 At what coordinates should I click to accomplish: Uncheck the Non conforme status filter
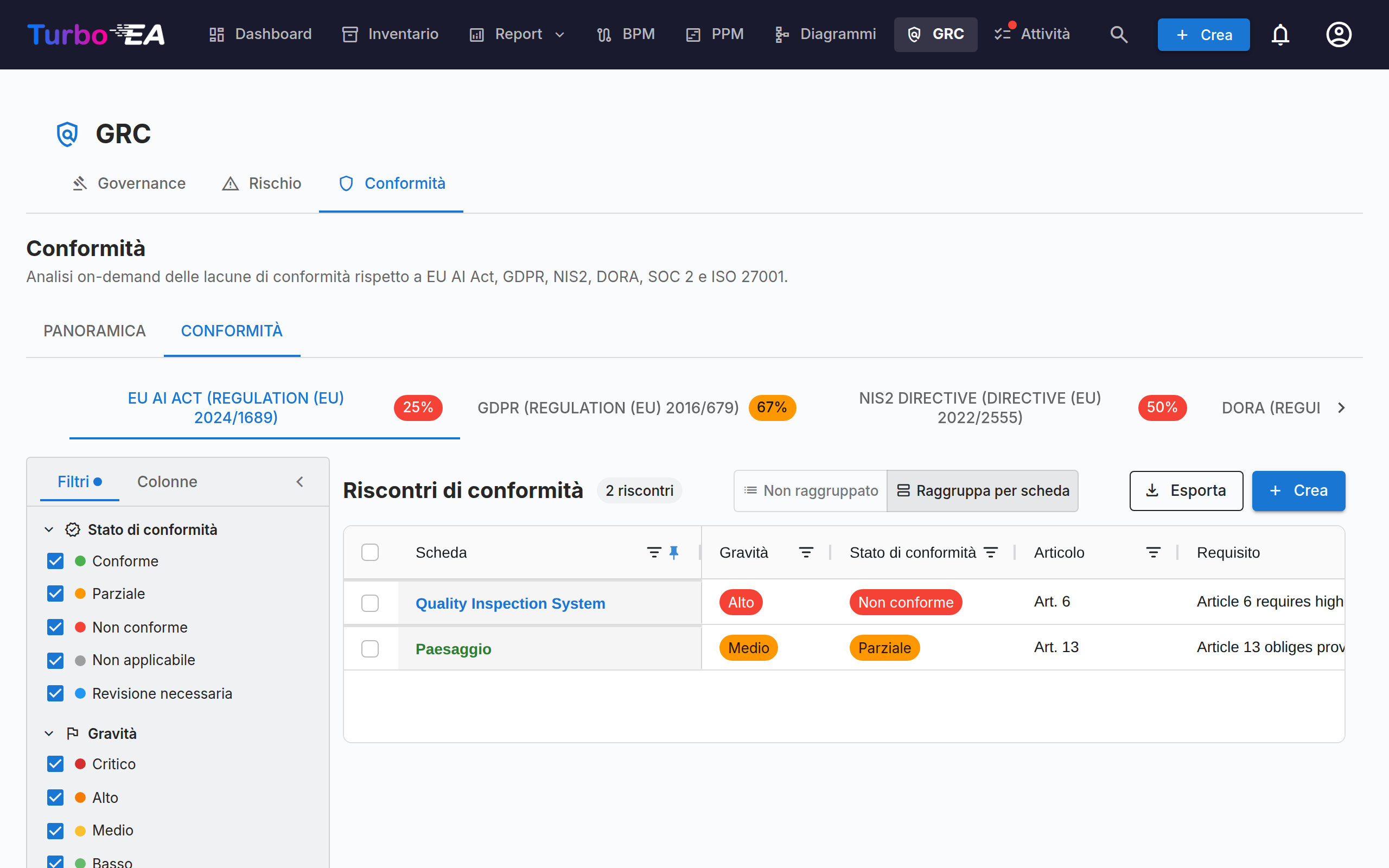tap(55, 627)
